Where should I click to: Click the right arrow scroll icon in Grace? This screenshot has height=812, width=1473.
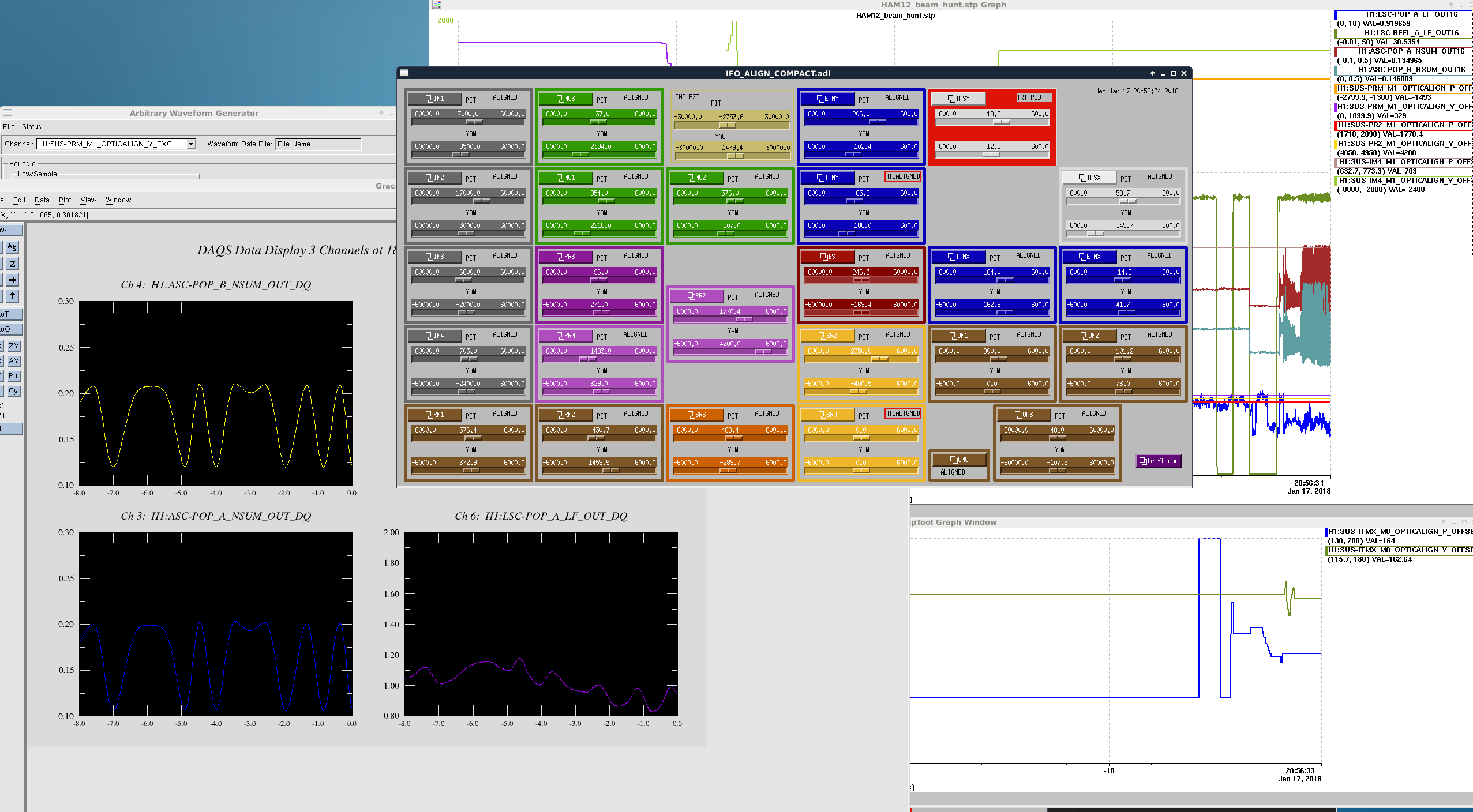point(12,280)
